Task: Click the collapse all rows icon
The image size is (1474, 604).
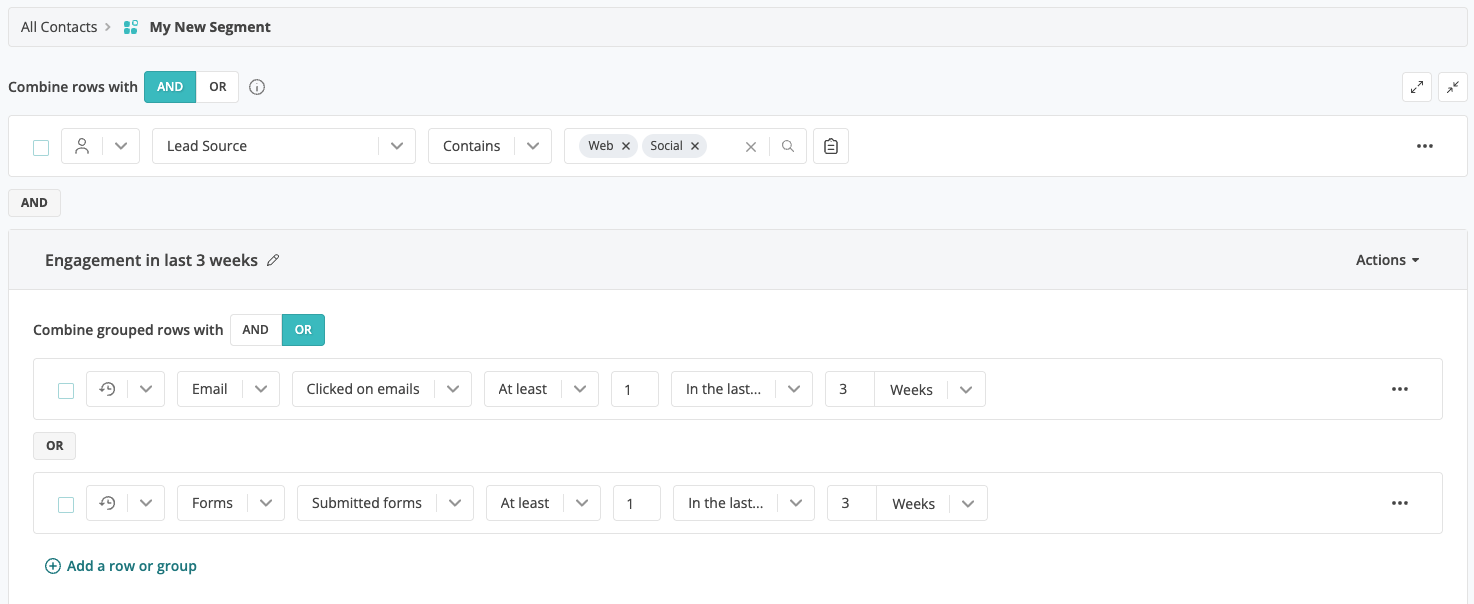Action: pyautogui.click(x=1453, y=87)
